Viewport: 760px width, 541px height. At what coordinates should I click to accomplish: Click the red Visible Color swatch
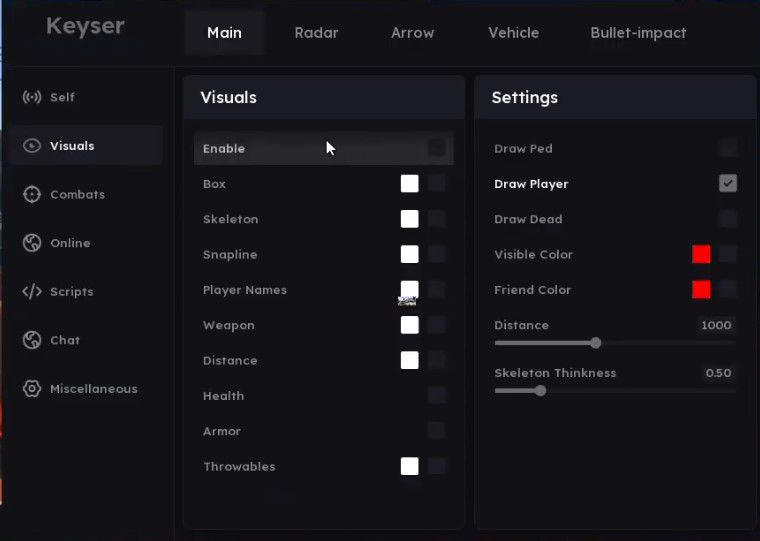click(701, 254)
